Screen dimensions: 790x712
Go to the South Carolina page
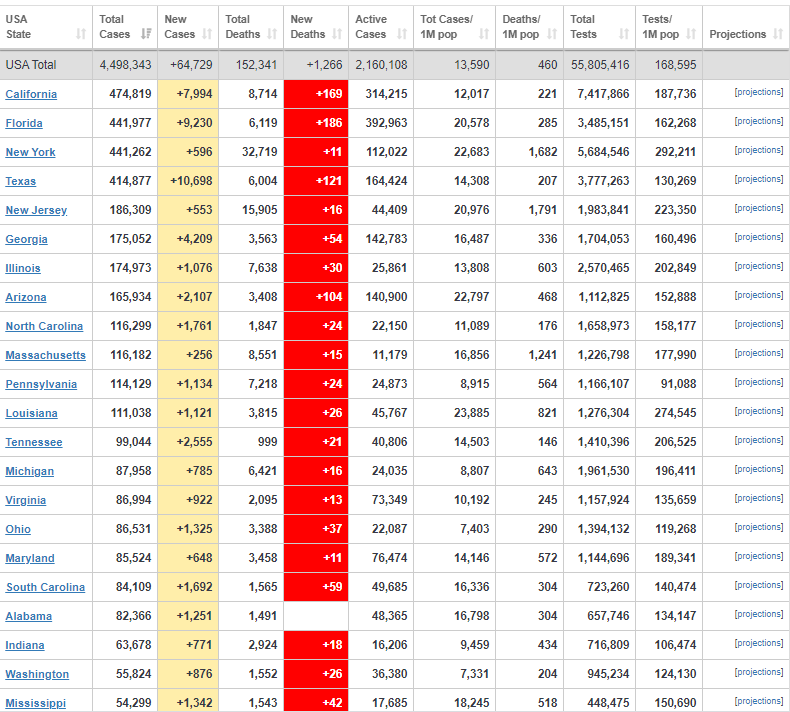coord(45,587)
